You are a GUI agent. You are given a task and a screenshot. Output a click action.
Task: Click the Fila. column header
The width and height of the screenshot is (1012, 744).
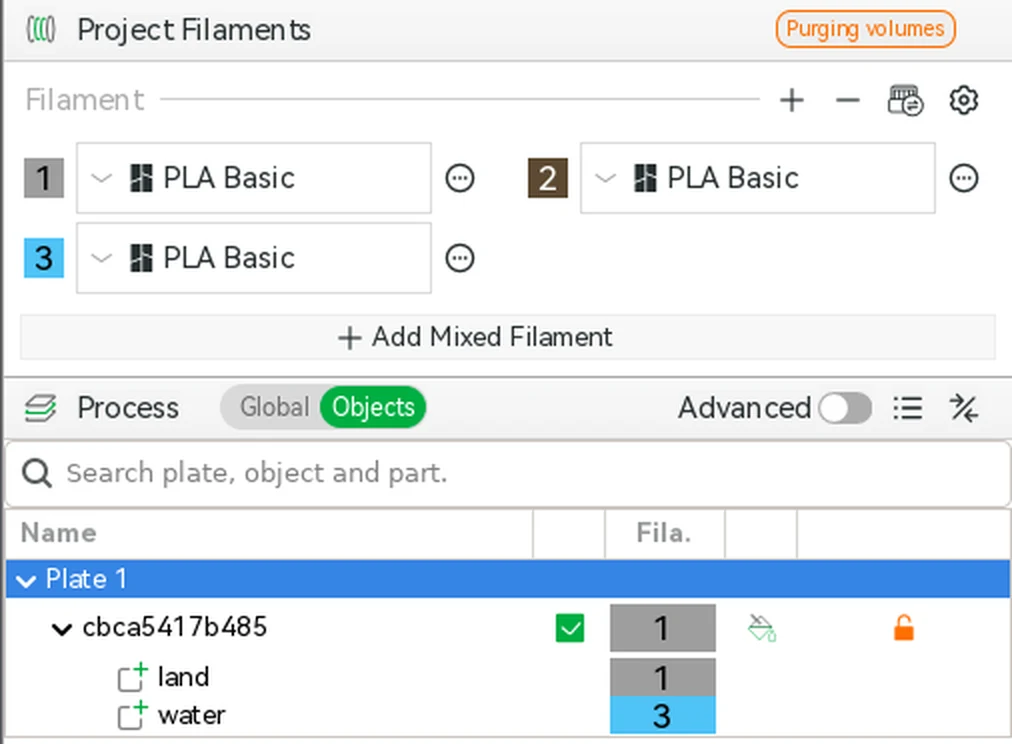pyautogui.click(x=664, y=534)
